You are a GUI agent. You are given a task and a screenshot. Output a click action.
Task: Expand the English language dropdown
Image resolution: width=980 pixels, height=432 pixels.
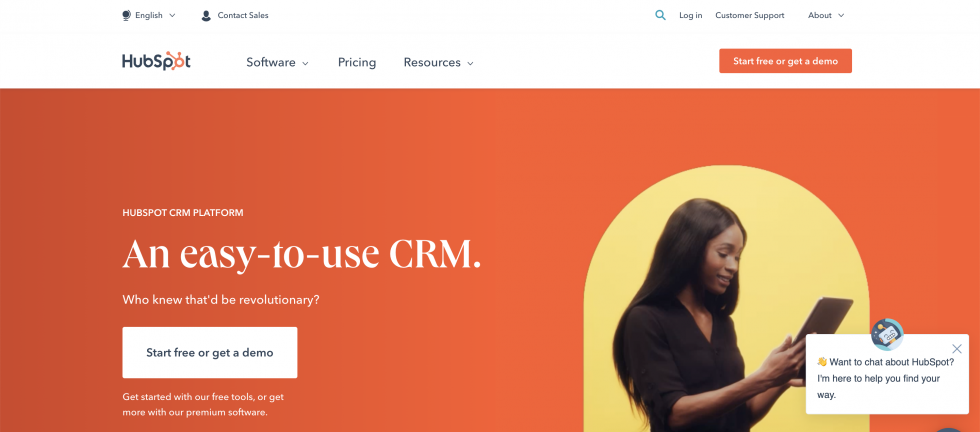click(149, 16)
